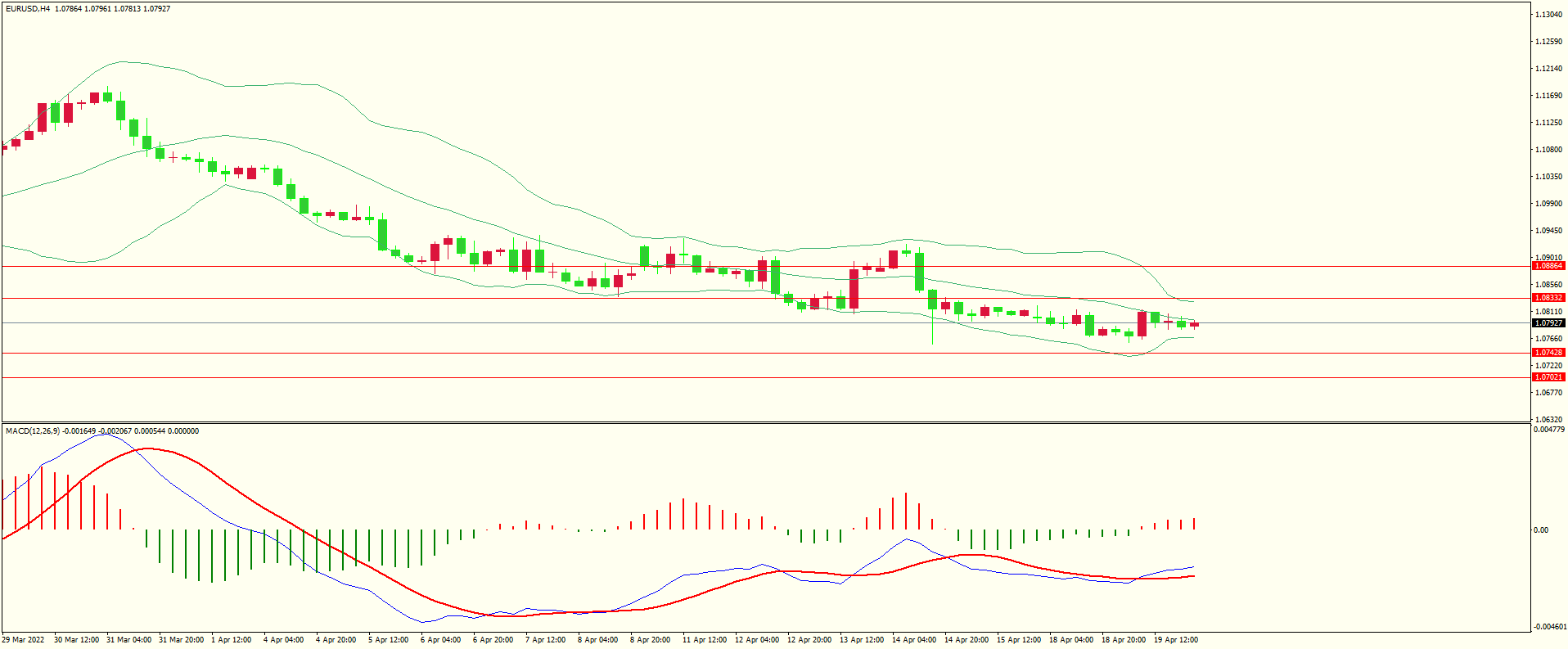Click the black 1.07927 current price tag
This screenshot has height=649, width=1568.
coord(1548,323)
